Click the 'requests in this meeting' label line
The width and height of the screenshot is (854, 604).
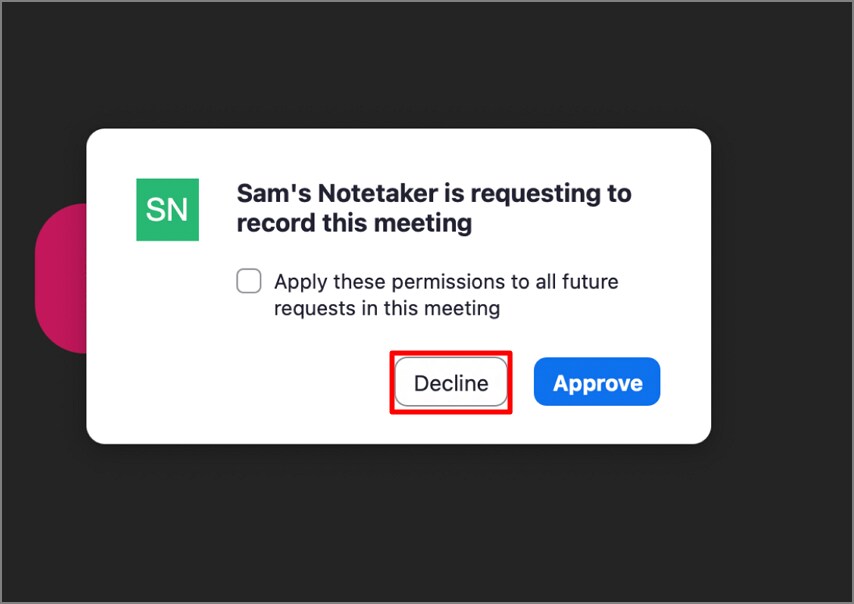click(x=387, y=308)
